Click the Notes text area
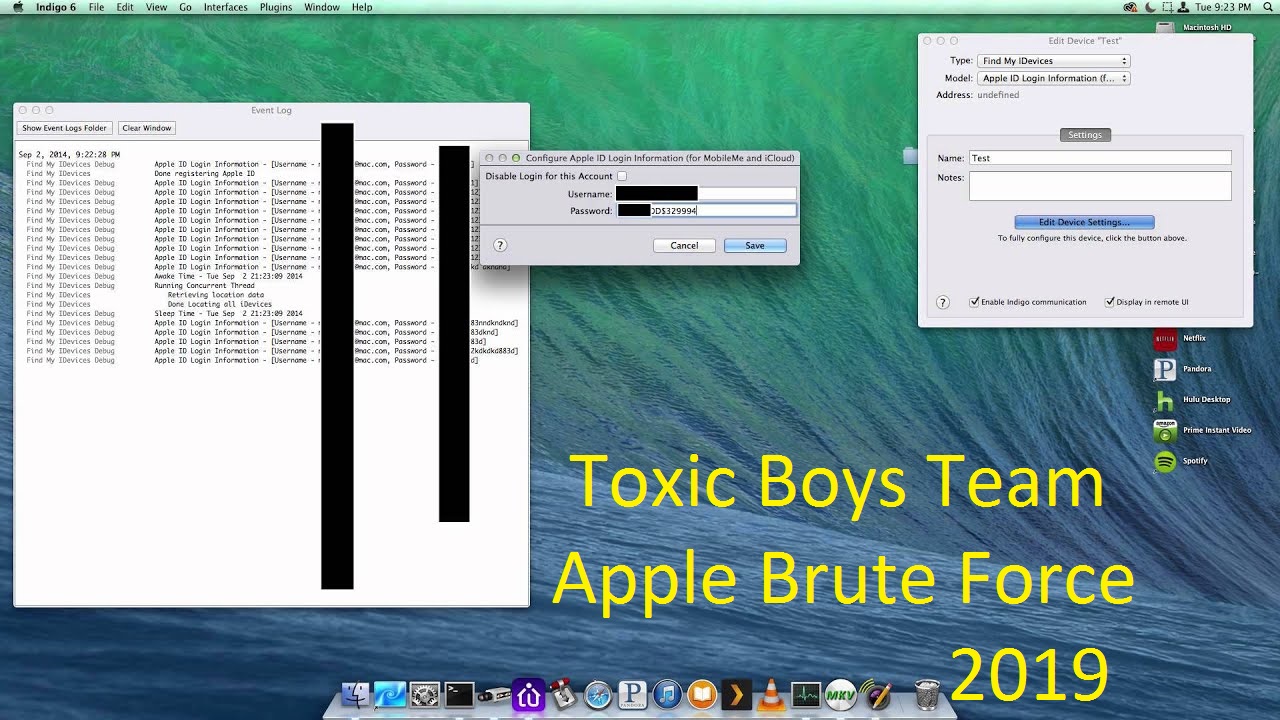Screen dimensions: 1280x720 coord(1100,186)
